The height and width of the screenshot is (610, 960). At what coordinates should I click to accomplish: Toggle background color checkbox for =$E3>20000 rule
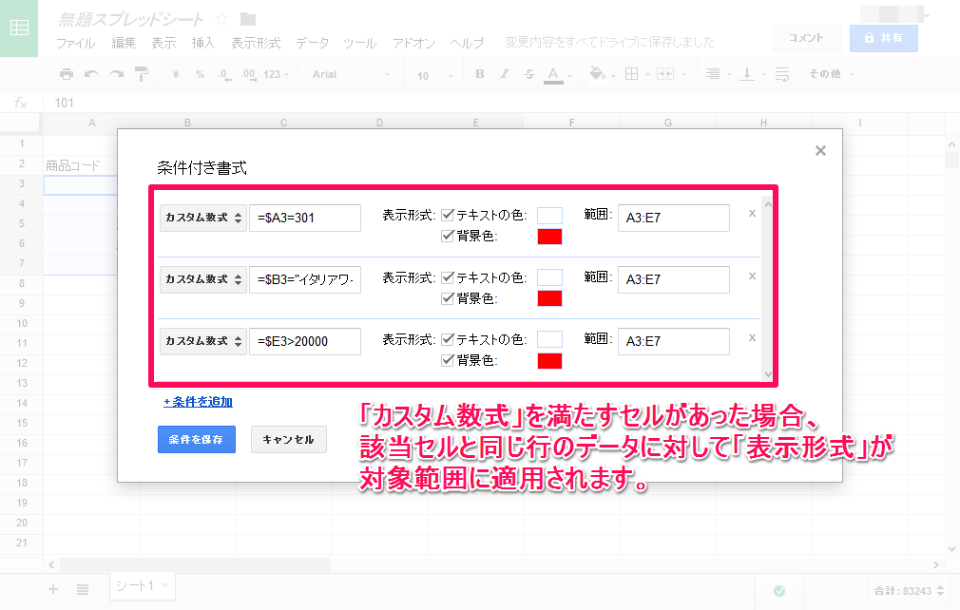pyautogui.click(x=447, y=360)
